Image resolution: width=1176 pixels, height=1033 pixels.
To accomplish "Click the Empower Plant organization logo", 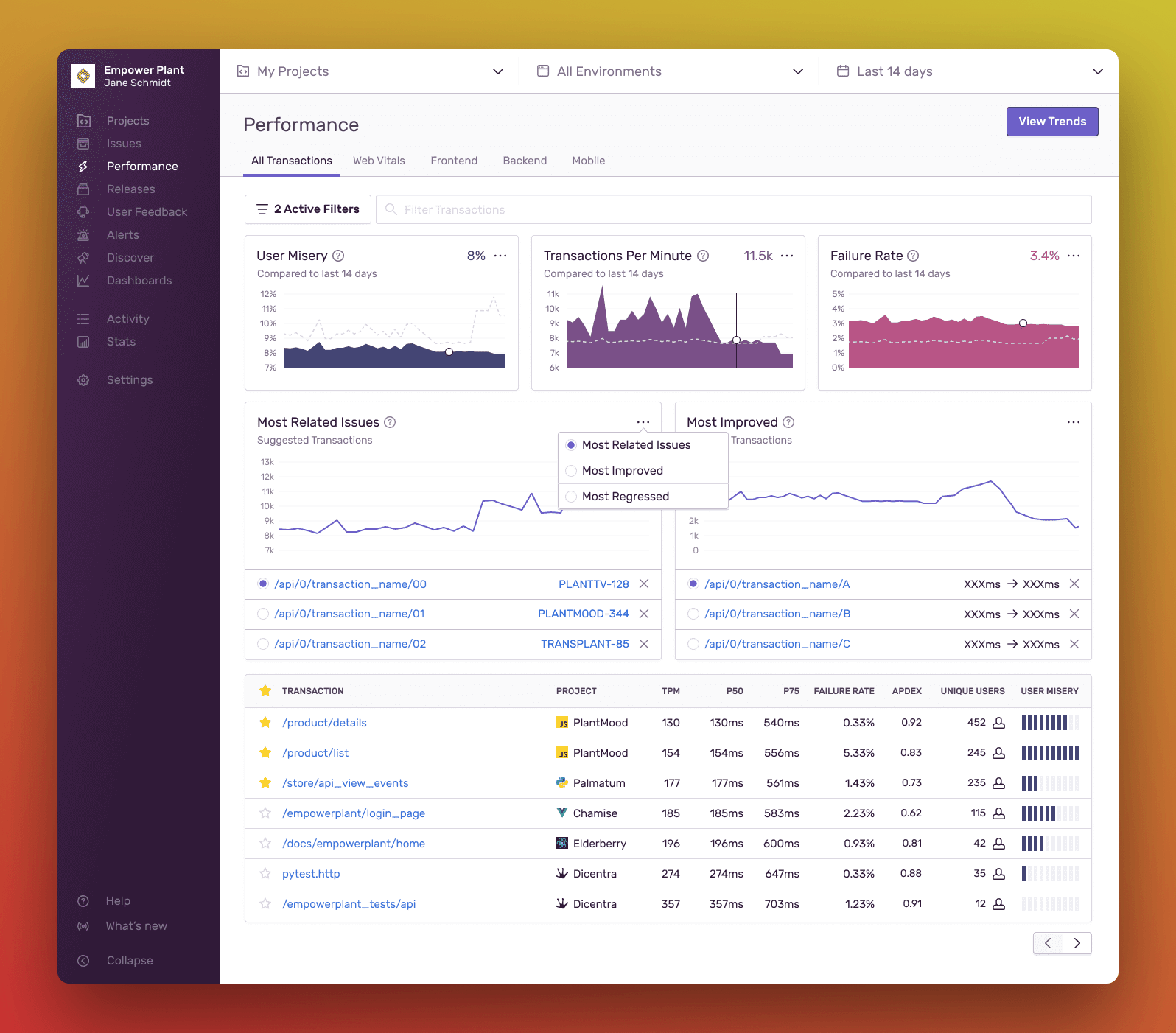I will pyautogui.click(x=83, y=76).
